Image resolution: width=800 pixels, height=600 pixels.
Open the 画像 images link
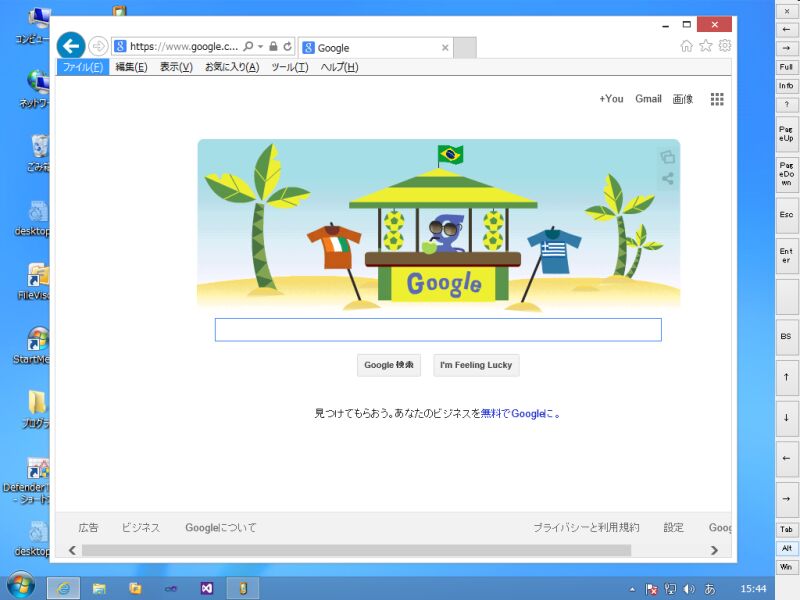[x=683, y=99]
